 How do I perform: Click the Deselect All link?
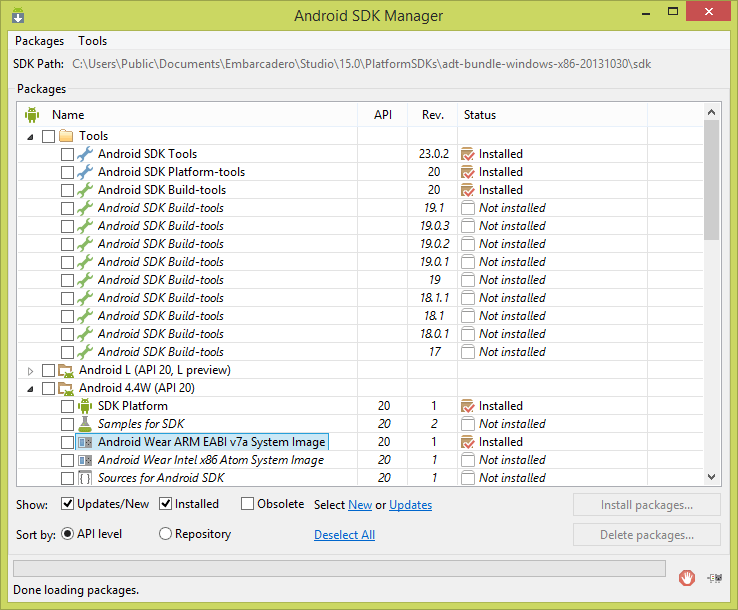point(345,535)
